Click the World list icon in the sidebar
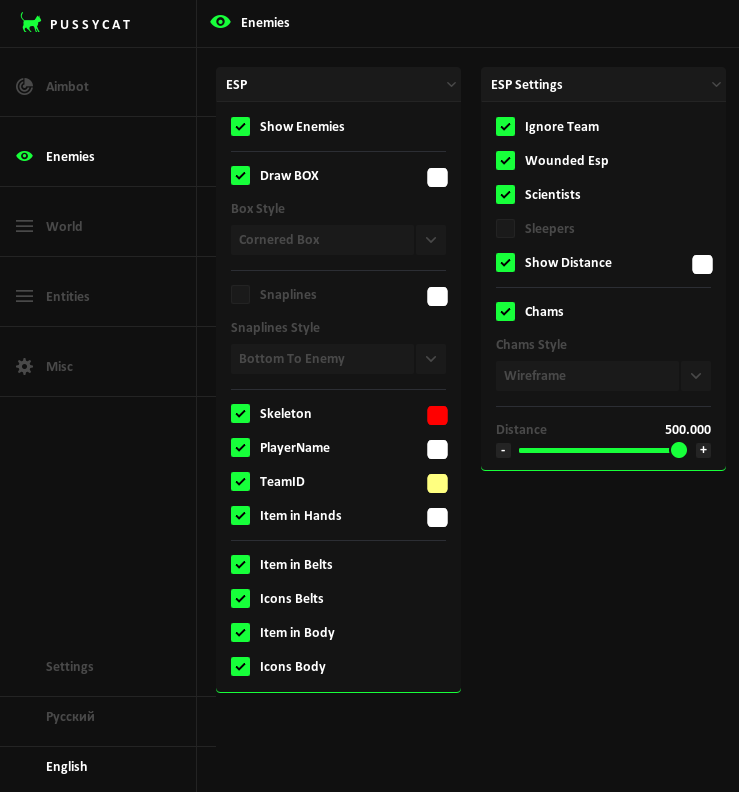Screen dimensions: 739x792 point(24,226)
